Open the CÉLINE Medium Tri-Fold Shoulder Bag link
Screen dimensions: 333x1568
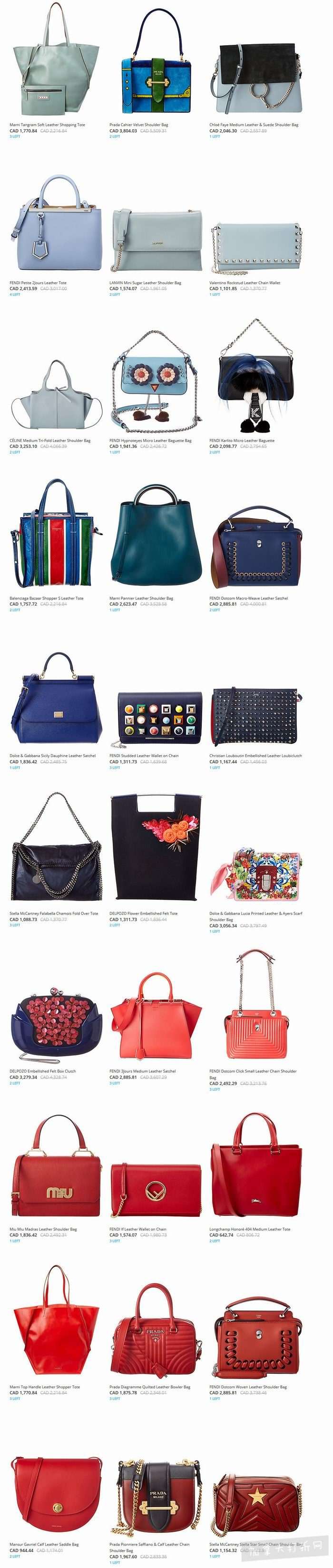coord(50,440)
